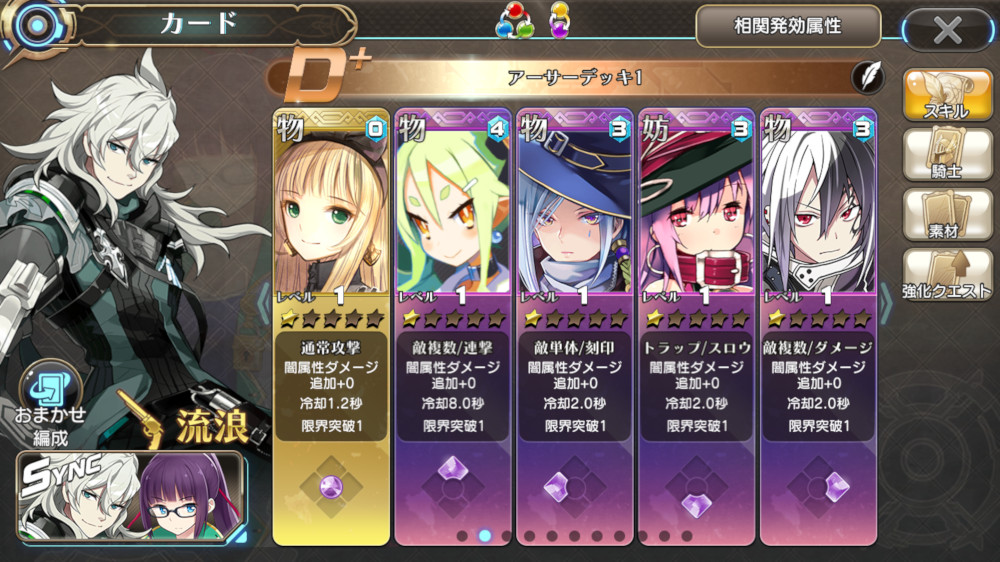Viewport: 1000px width, 562px height.
Task: Select the three-color attribute orb icon
Action: click(x=514, y=20)
